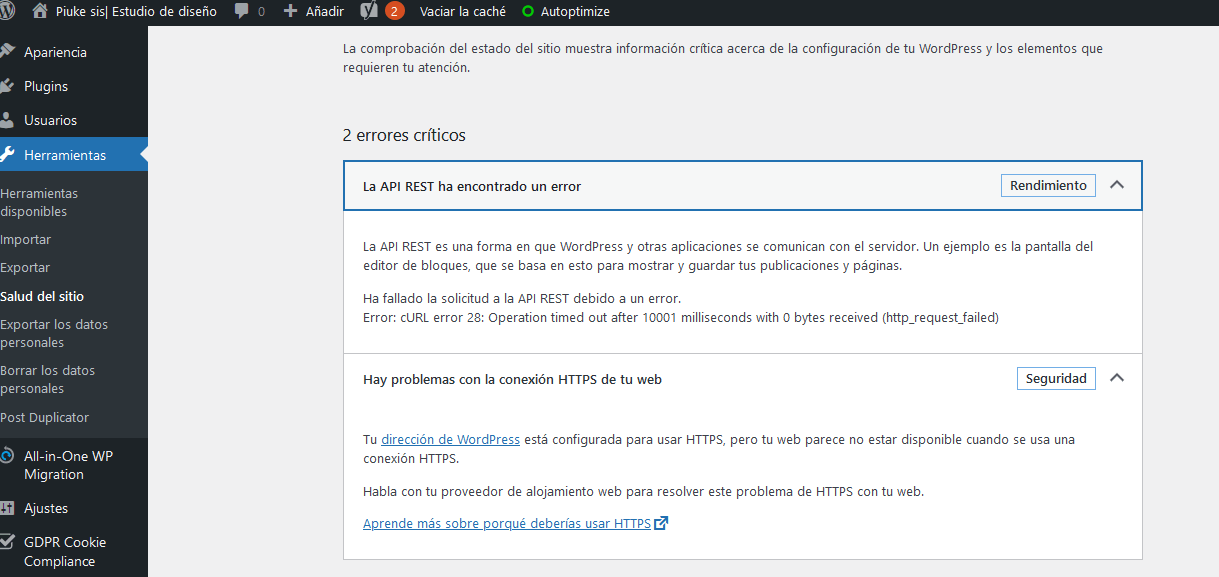Click the Seguridad badge
Screen dimensions: 1219x577
[1056, 378]
